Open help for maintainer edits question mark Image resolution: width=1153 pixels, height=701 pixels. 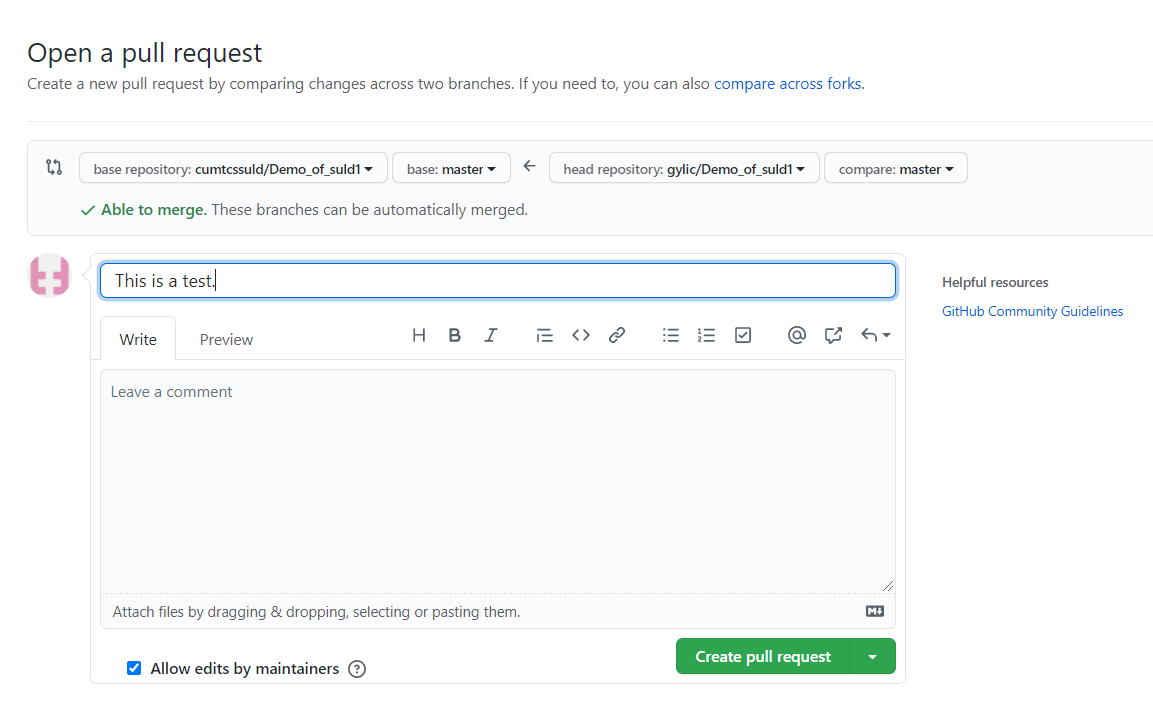pyautogui.click(x=357, y=669)
